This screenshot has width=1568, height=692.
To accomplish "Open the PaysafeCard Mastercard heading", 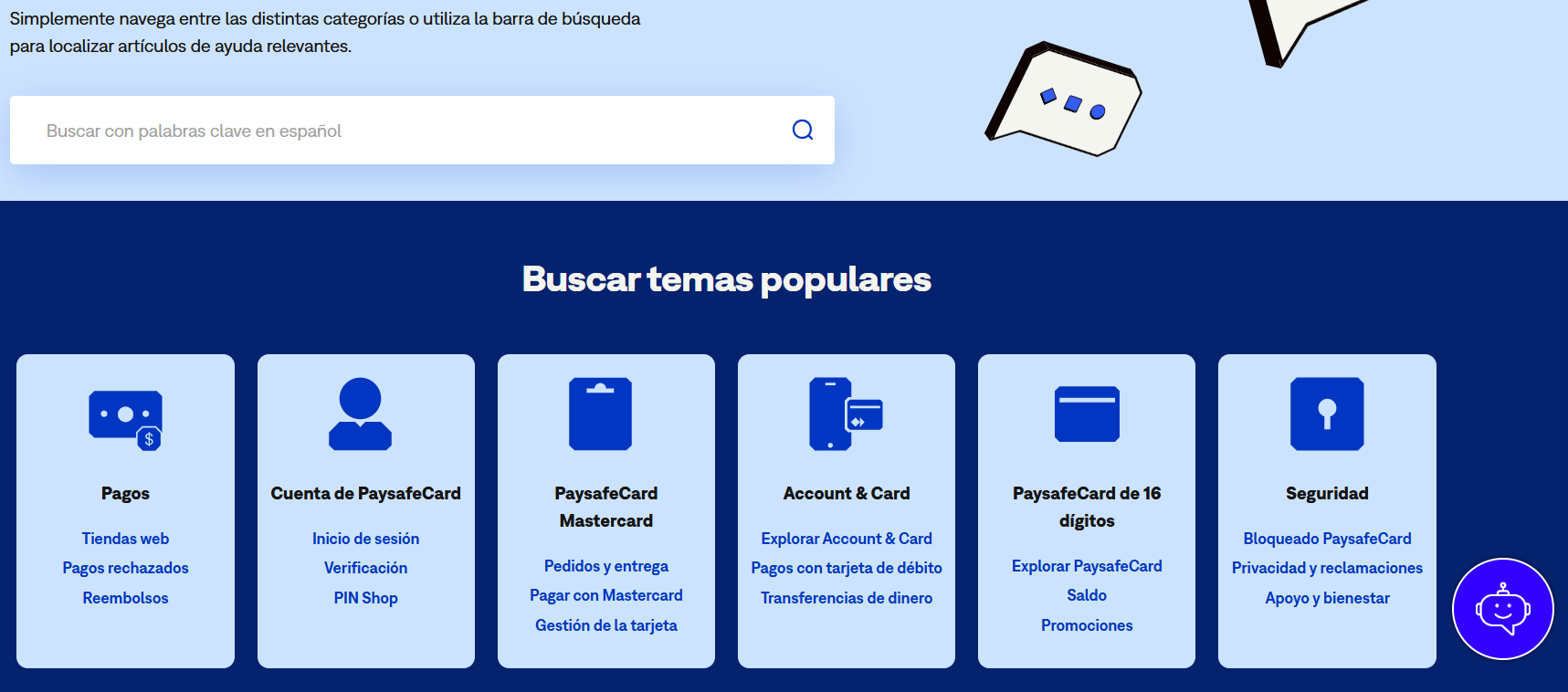I will pyautogui.click(x=606, y=507).
